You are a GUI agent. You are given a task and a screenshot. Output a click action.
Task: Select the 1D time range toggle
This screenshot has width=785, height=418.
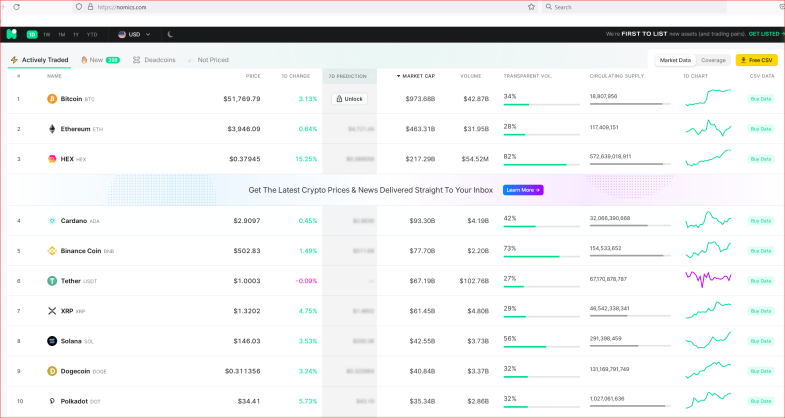coord(32,35)
